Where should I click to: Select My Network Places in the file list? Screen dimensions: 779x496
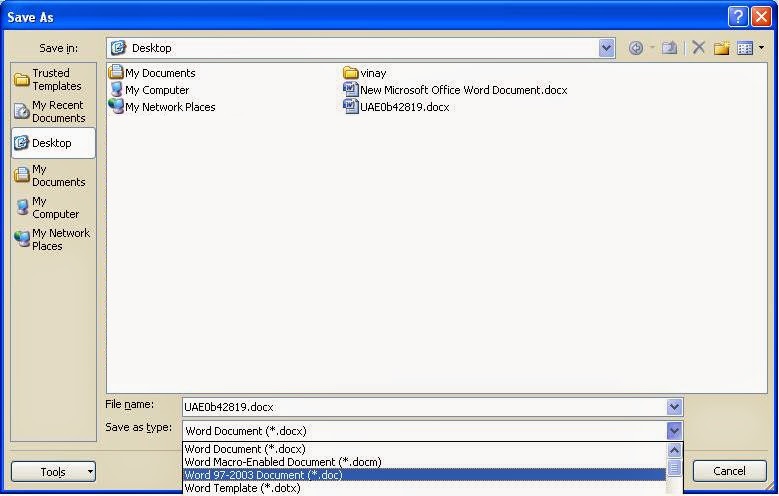coord(162,107)
